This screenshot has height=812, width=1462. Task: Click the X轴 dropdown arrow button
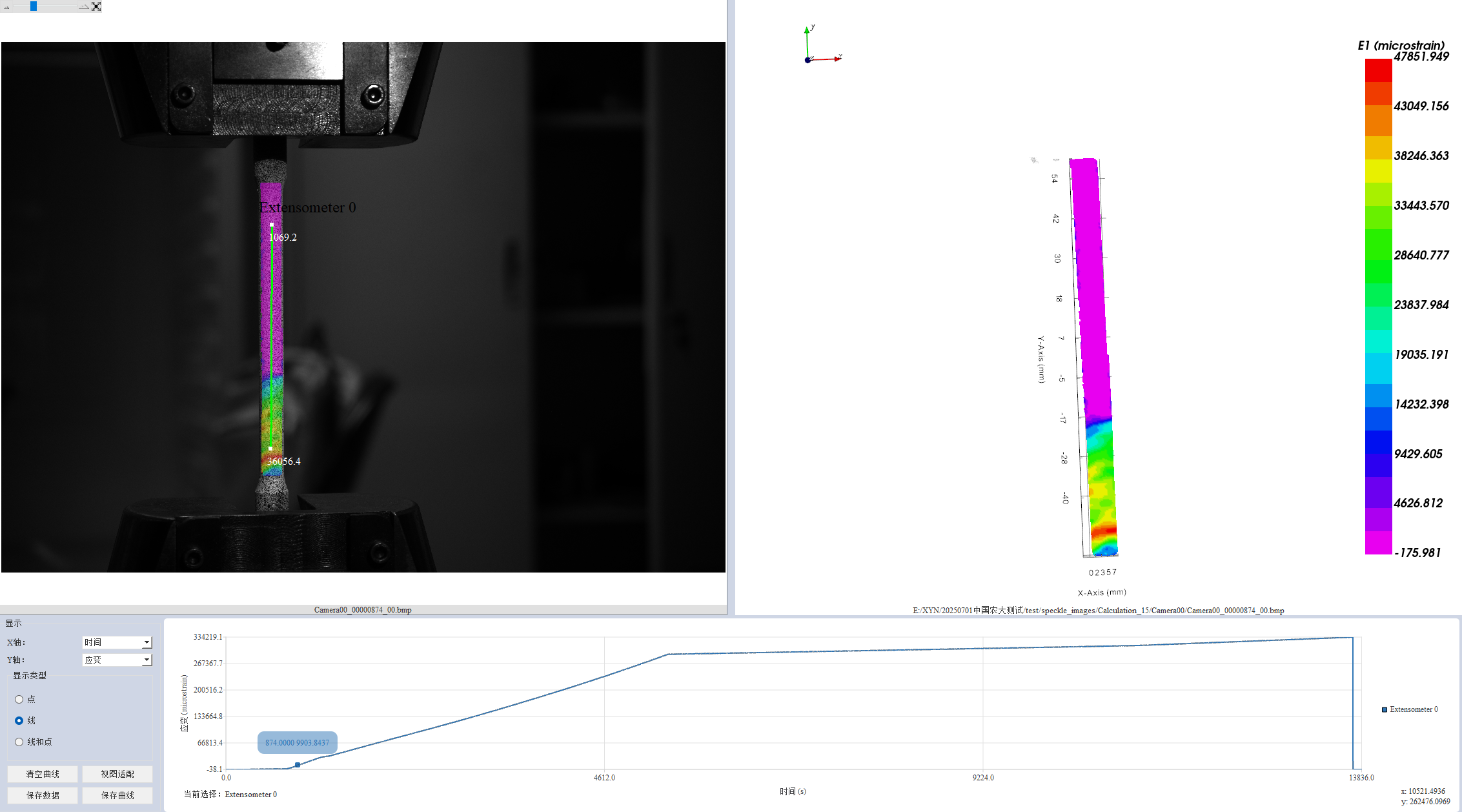tap(147, 642)
